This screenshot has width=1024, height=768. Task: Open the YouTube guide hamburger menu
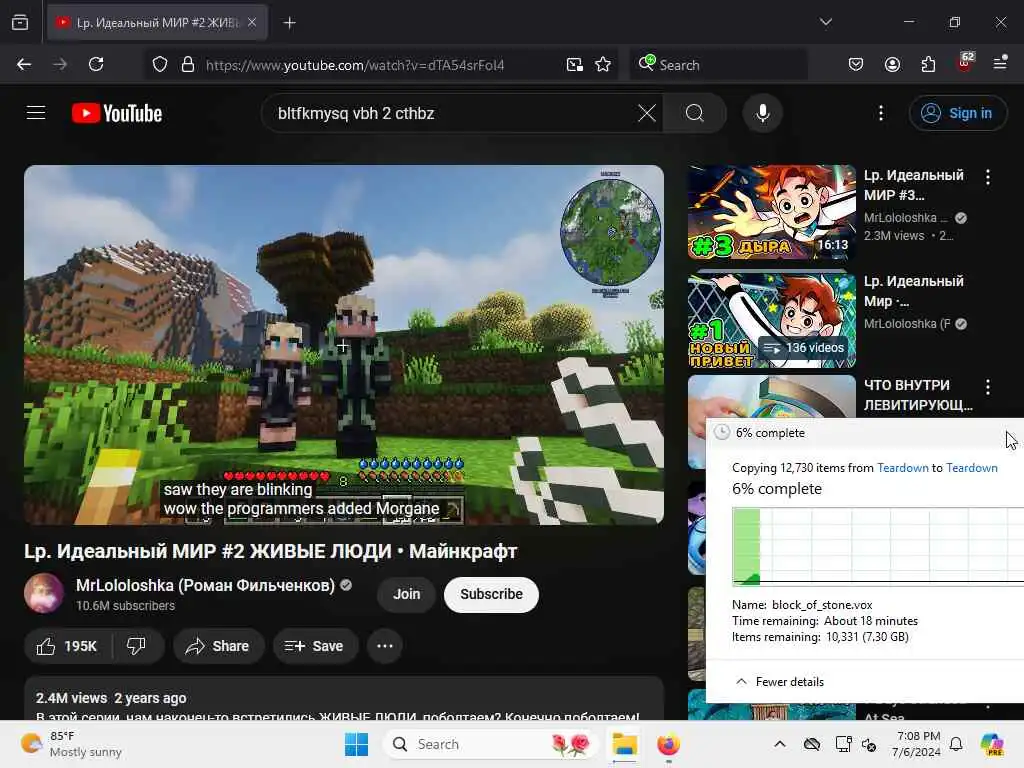[36, 113]
